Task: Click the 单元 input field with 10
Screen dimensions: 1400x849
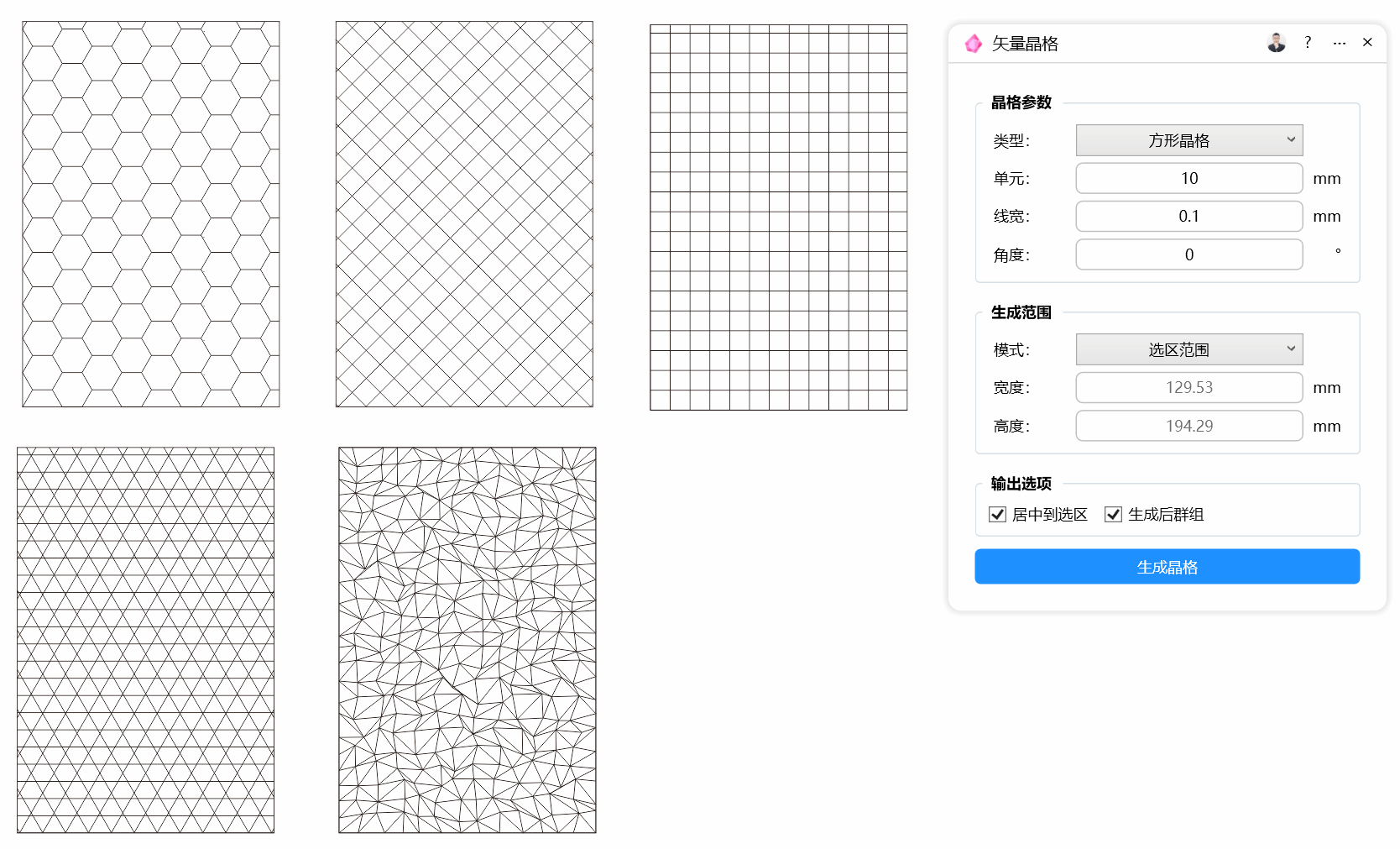Action: [x=1189, y=178]
